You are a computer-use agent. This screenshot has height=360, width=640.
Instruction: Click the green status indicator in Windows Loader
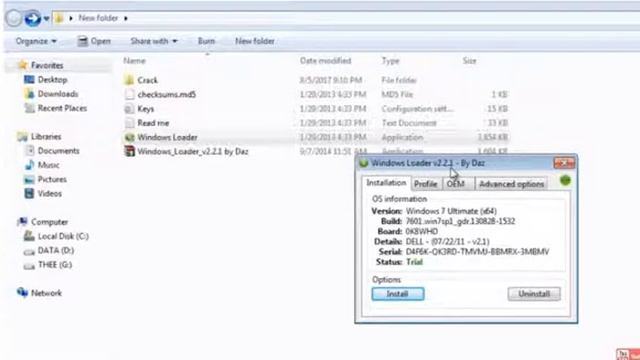point(565,180)
